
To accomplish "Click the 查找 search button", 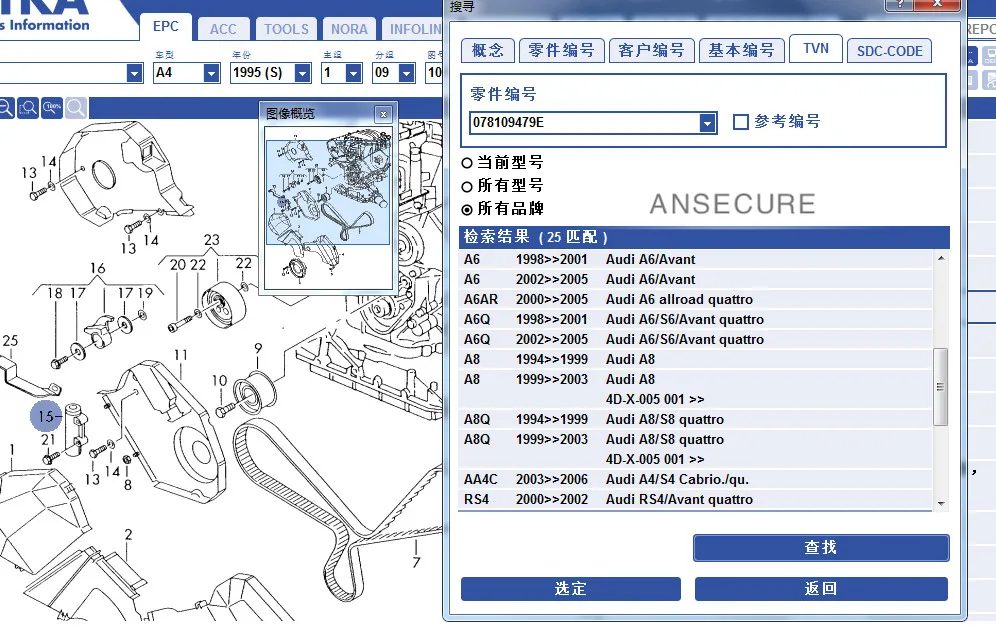I will [821, 547].
